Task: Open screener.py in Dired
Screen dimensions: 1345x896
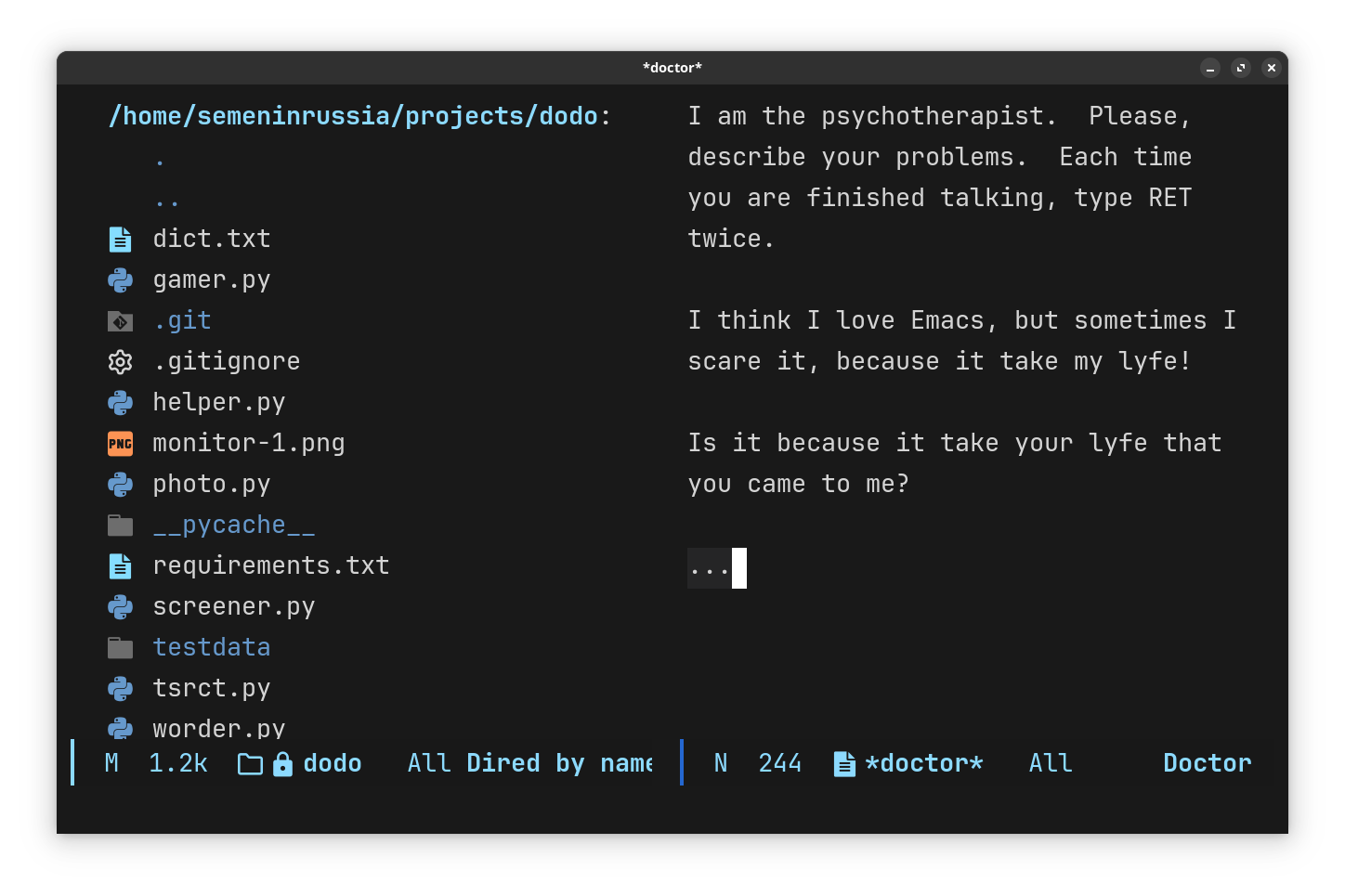Action: pos(234,607)
